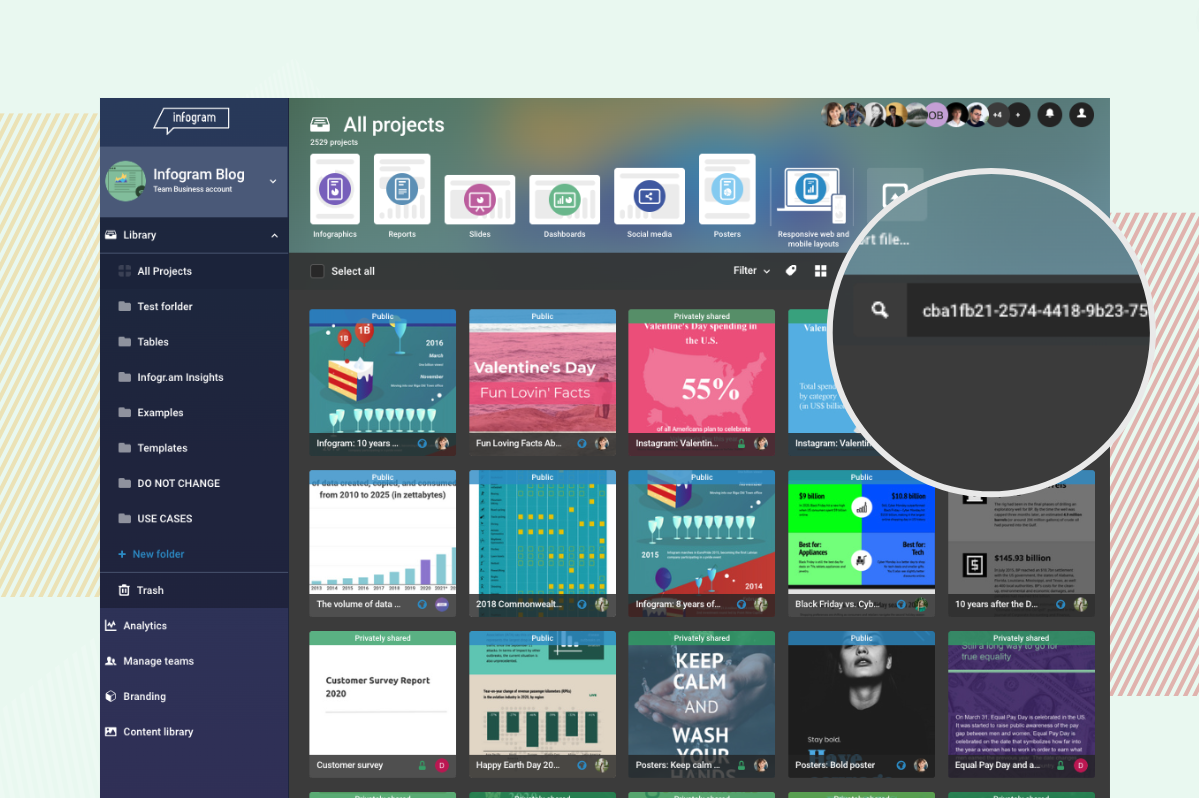1199x798 pixels.
Task: Tick the Select all checkbox
Action: click(317, 271)
